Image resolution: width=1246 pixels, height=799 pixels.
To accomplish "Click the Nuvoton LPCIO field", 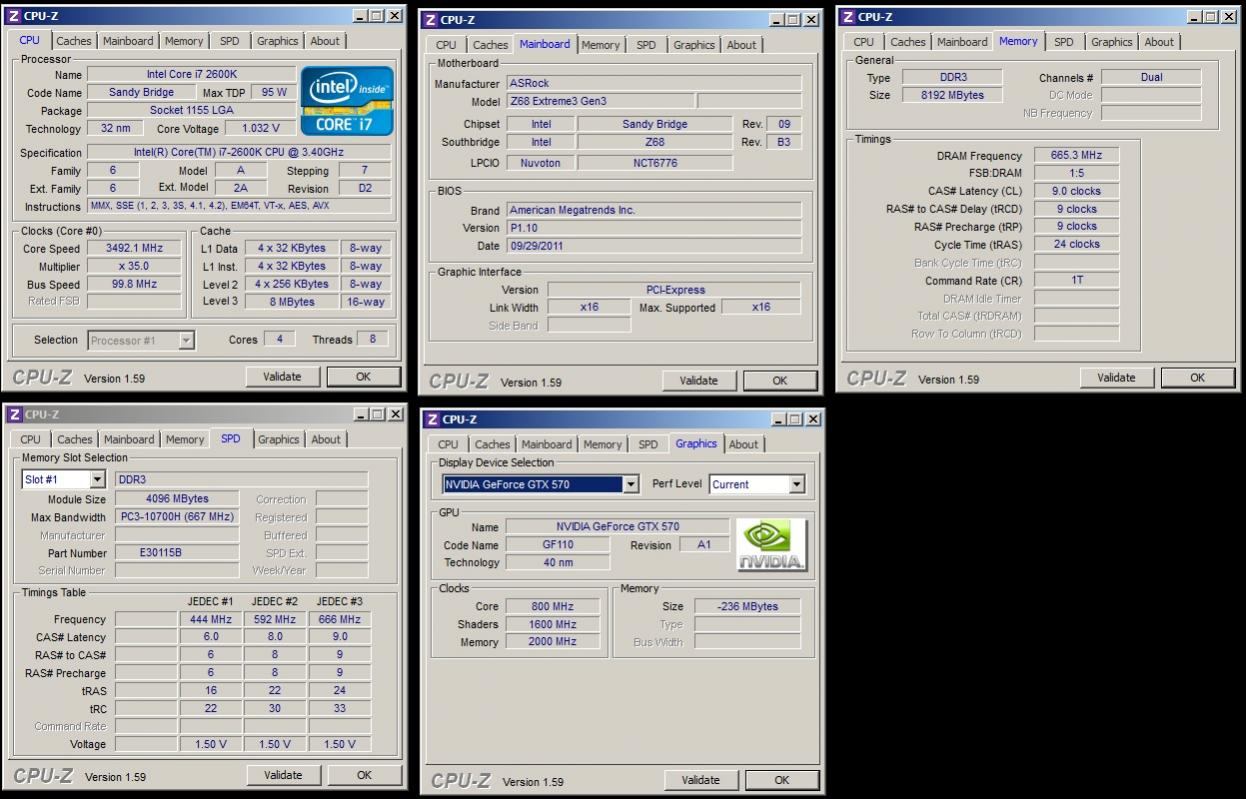I will click(x=539, y=161).
